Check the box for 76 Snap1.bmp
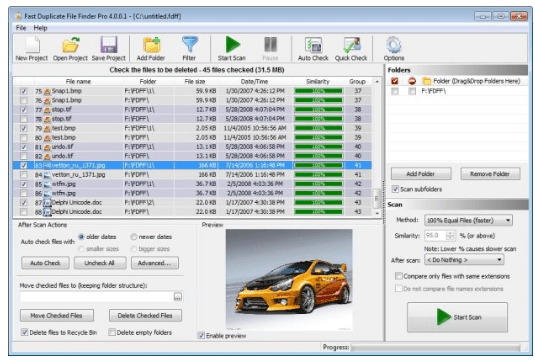Image resolution: width=535 pixels, height=363 pixels. pos(24,101)
